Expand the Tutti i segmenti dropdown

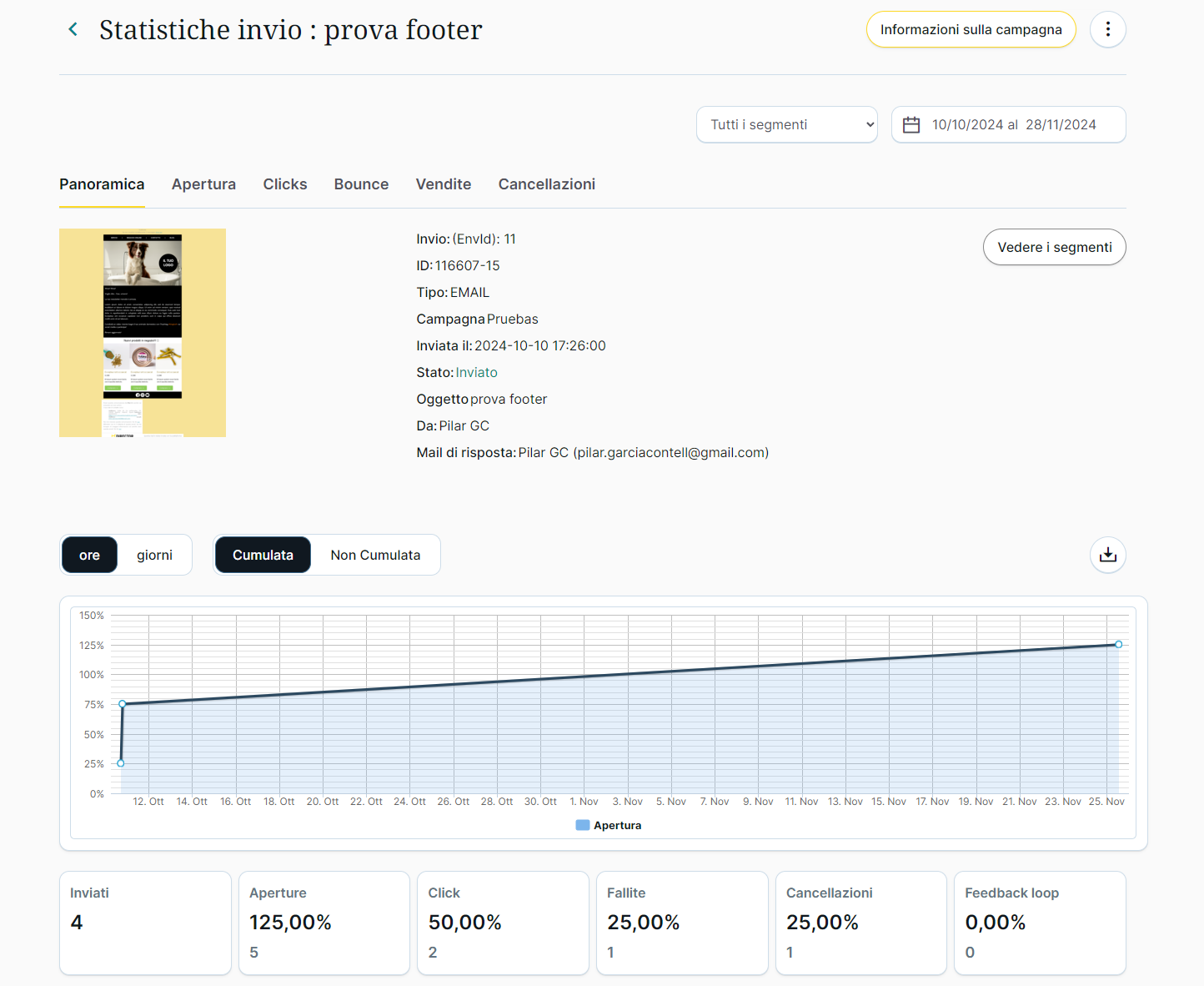point(786,125)
